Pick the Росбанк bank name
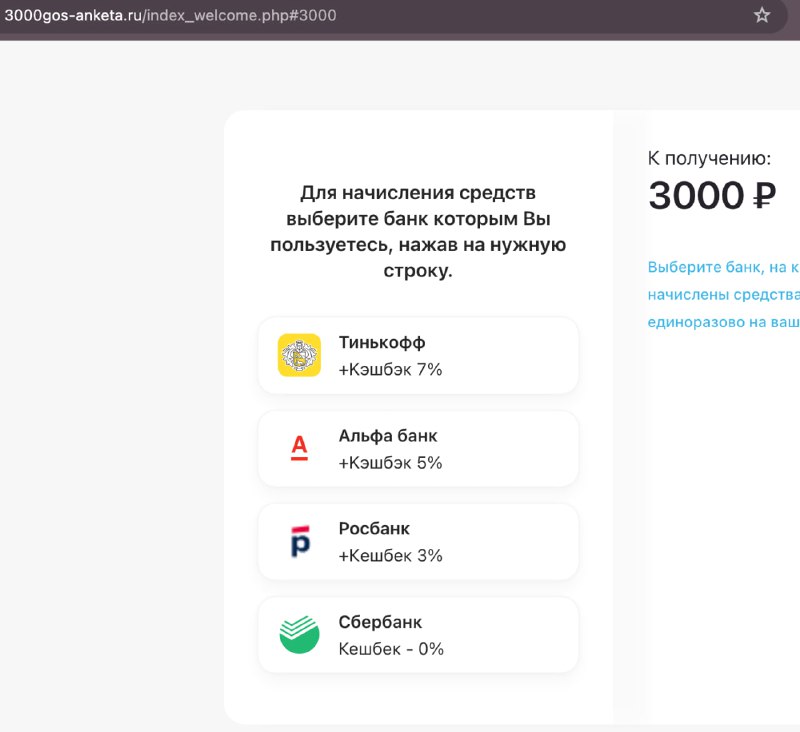 coord(374,529)
